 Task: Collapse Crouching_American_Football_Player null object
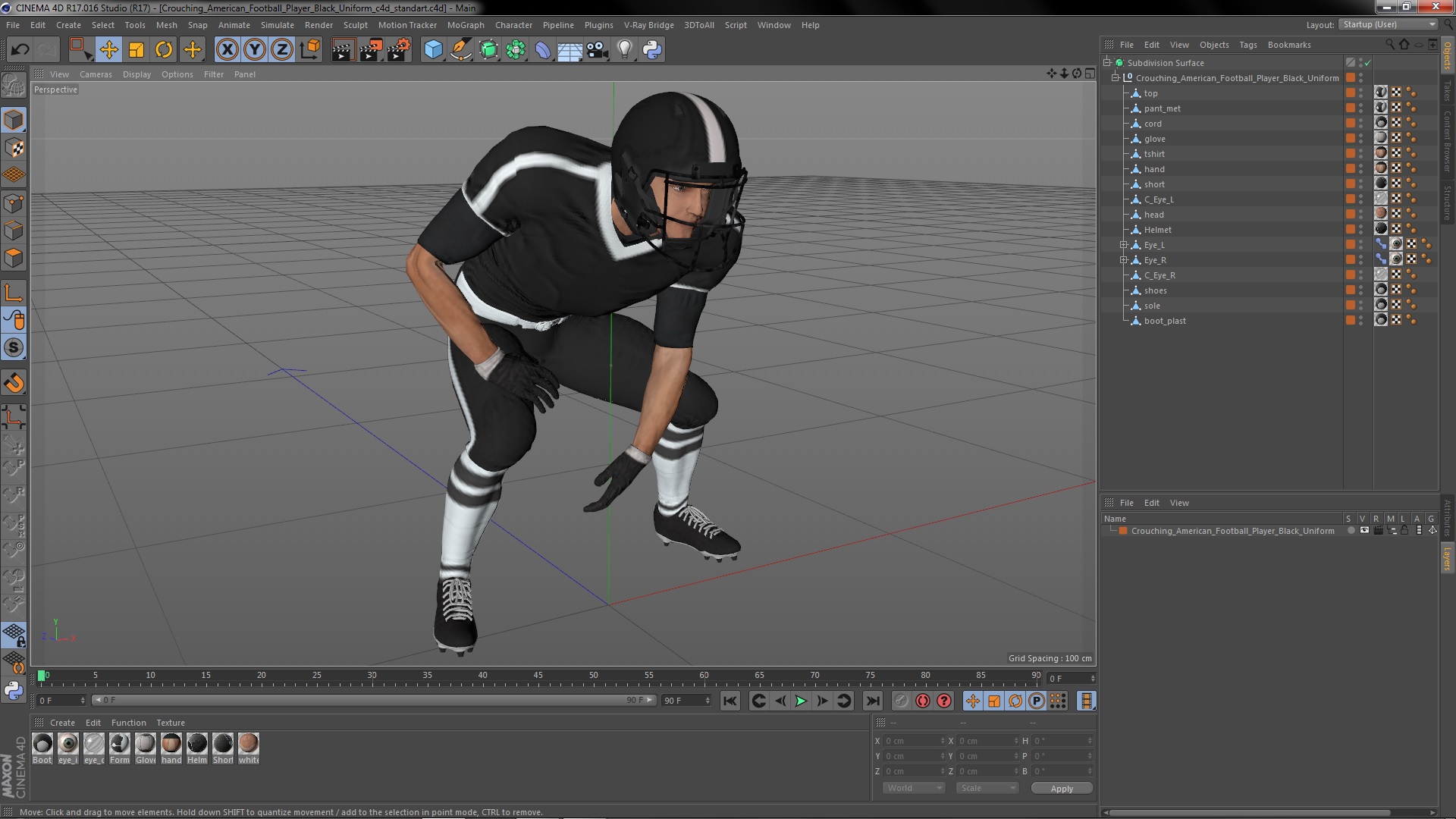tap(1116, 78)
